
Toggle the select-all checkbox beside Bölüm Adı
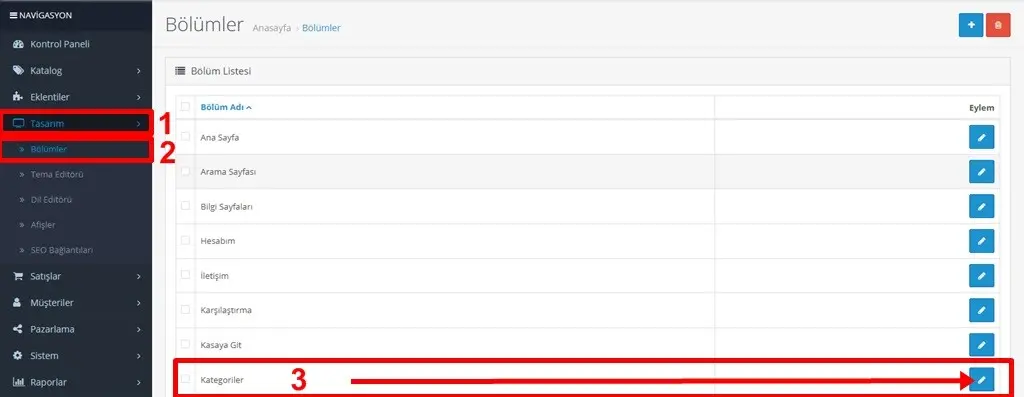click(x=185, y=106)
